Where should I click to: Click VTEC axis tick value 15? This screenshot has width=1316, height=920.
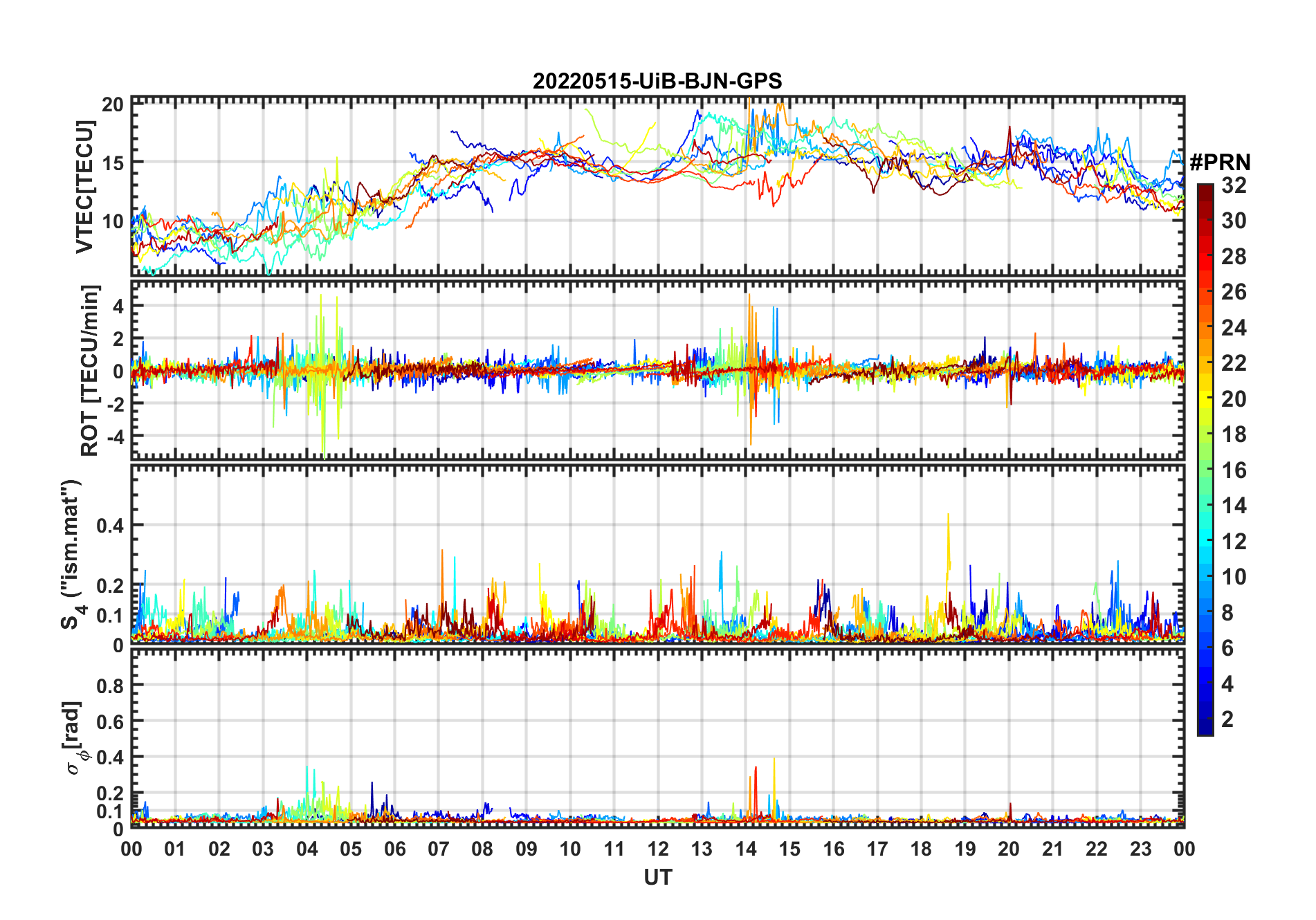113,163
